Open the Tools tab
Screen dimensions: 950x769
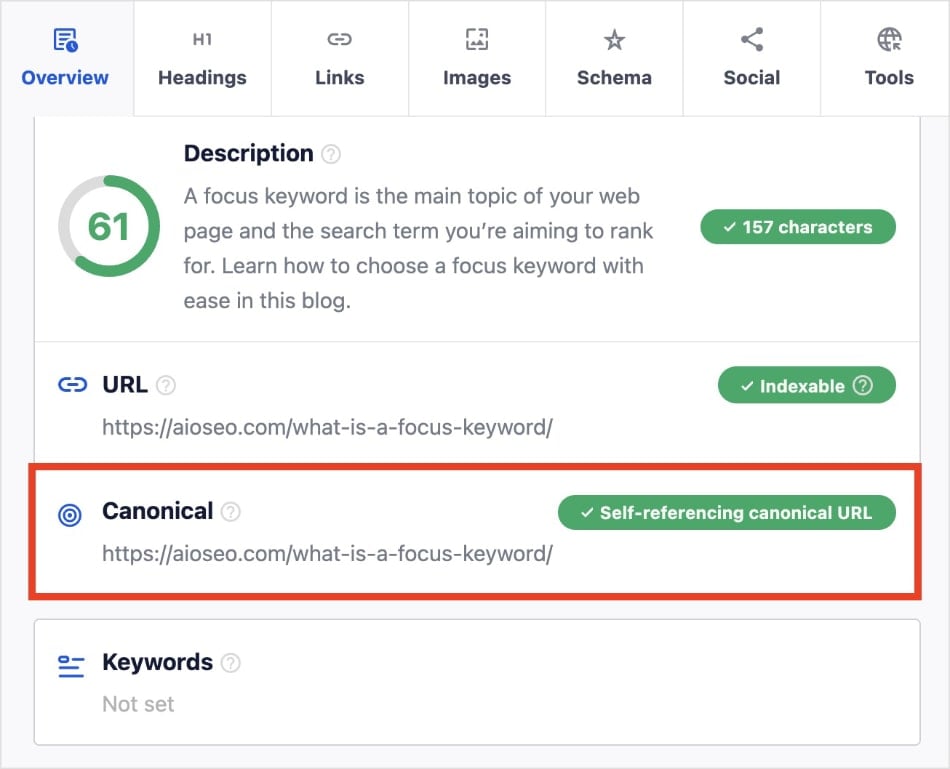pyautogui.click(x=889, y=58)
